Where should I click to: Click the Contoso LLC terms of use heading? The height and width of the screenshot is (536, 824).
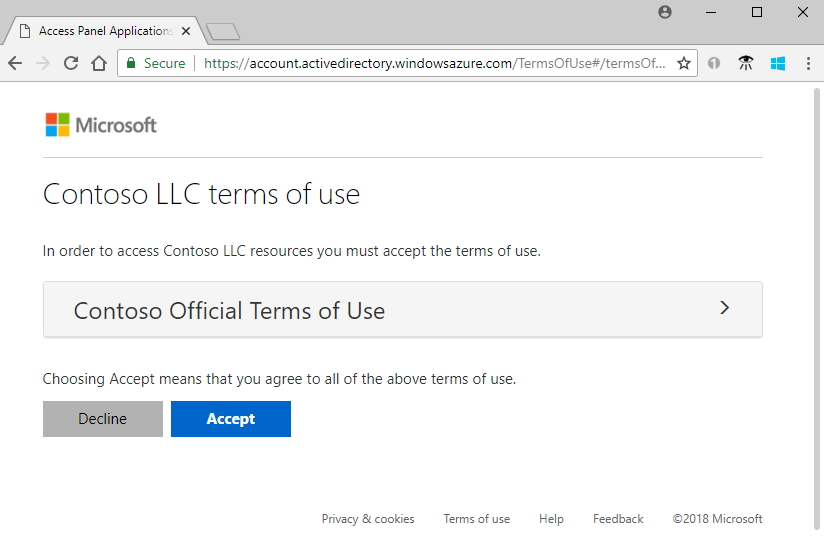point(201,194)
